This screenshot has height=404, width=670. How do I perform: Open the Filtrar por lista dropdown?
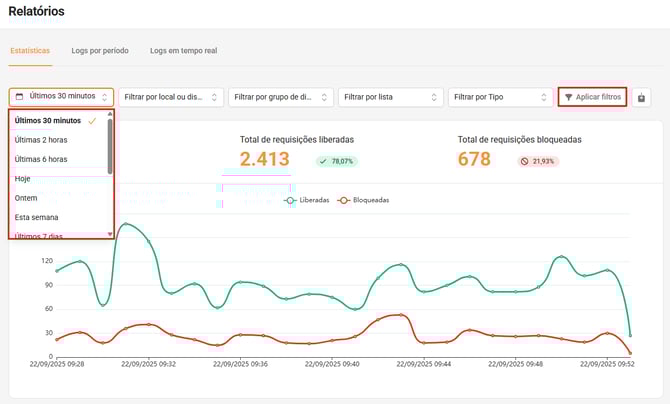[x=389, y=97]
